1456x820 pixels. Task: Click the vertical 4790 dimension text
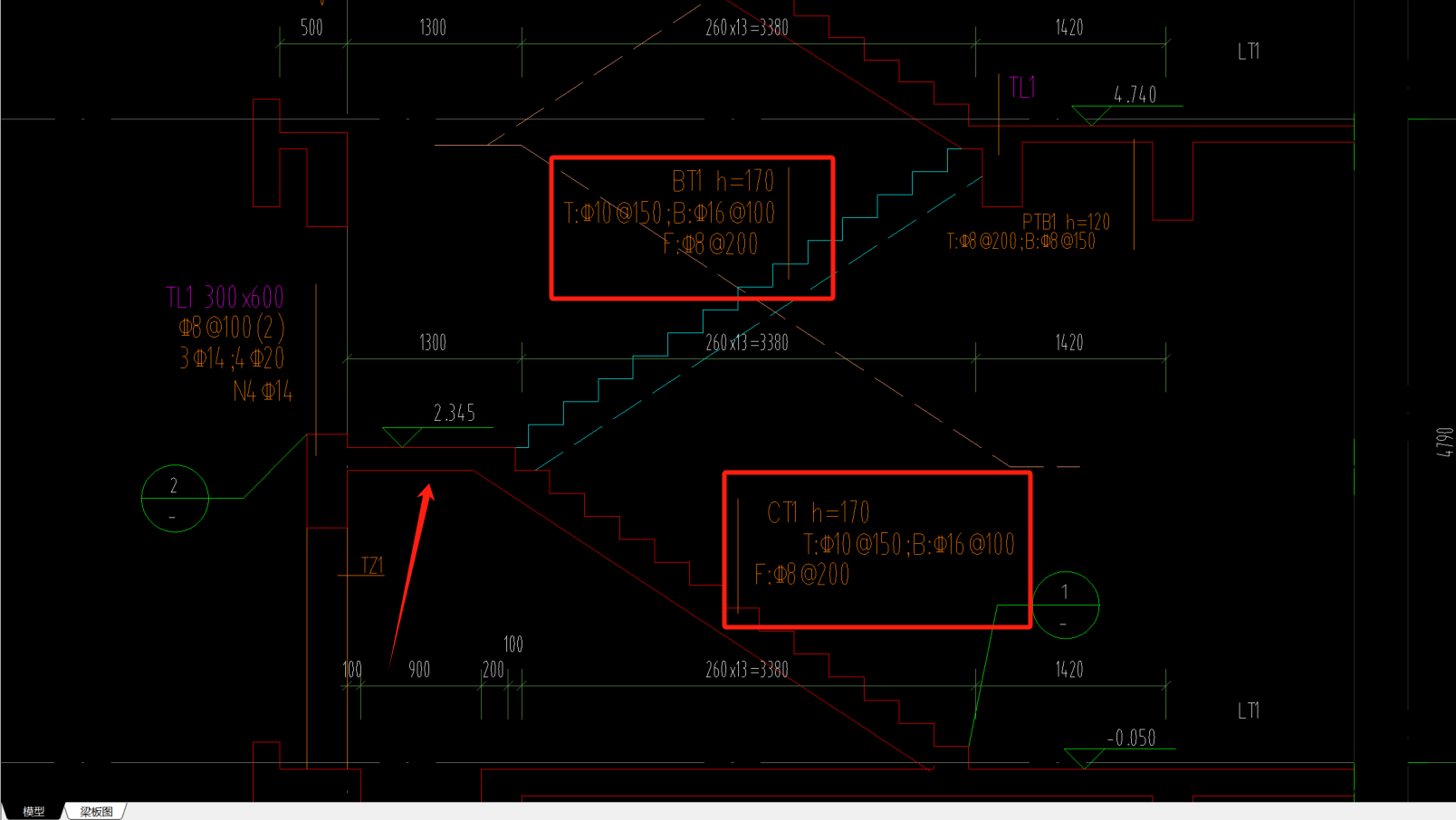pyautogui.click(x=1443, y=443)
